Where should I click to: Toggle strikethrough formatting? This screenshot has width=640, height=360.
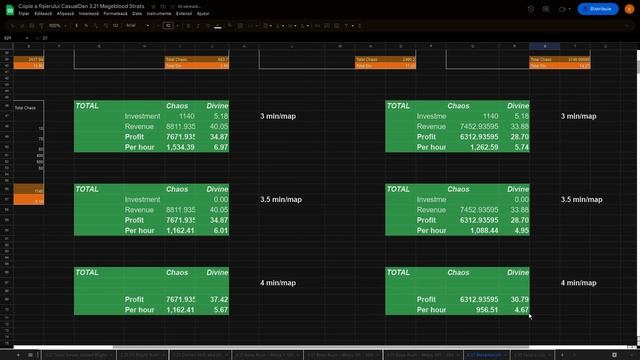click(x=208, y=26)
